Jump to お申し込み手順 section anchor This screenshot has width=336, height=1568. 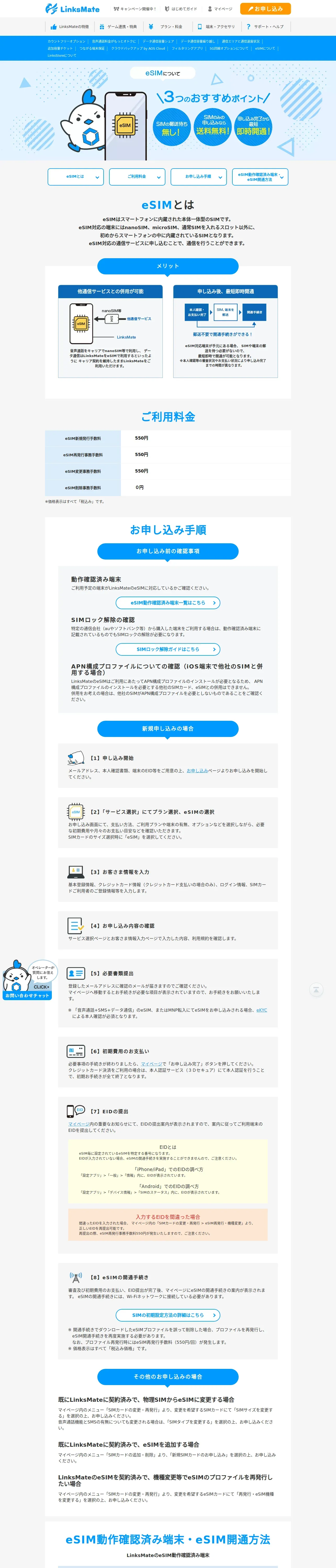pyautogui.click(x=199, y=176)
